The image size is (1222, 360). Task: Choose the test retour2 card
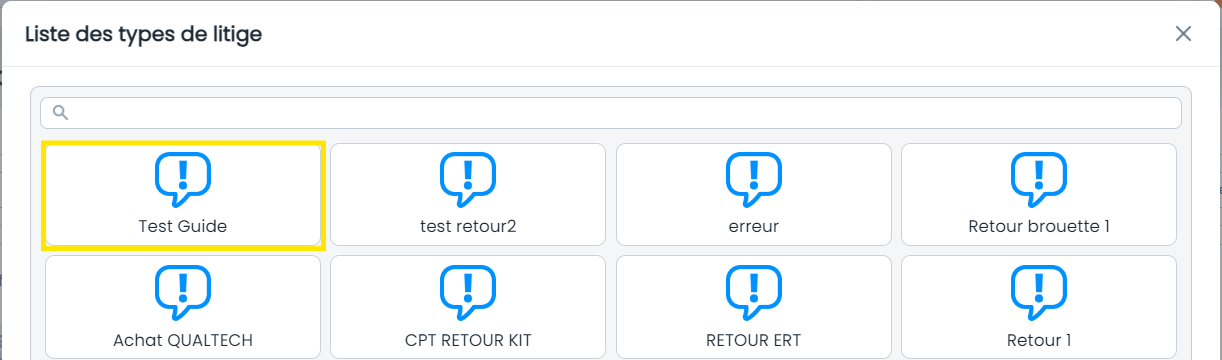click(x=468, y=195)
